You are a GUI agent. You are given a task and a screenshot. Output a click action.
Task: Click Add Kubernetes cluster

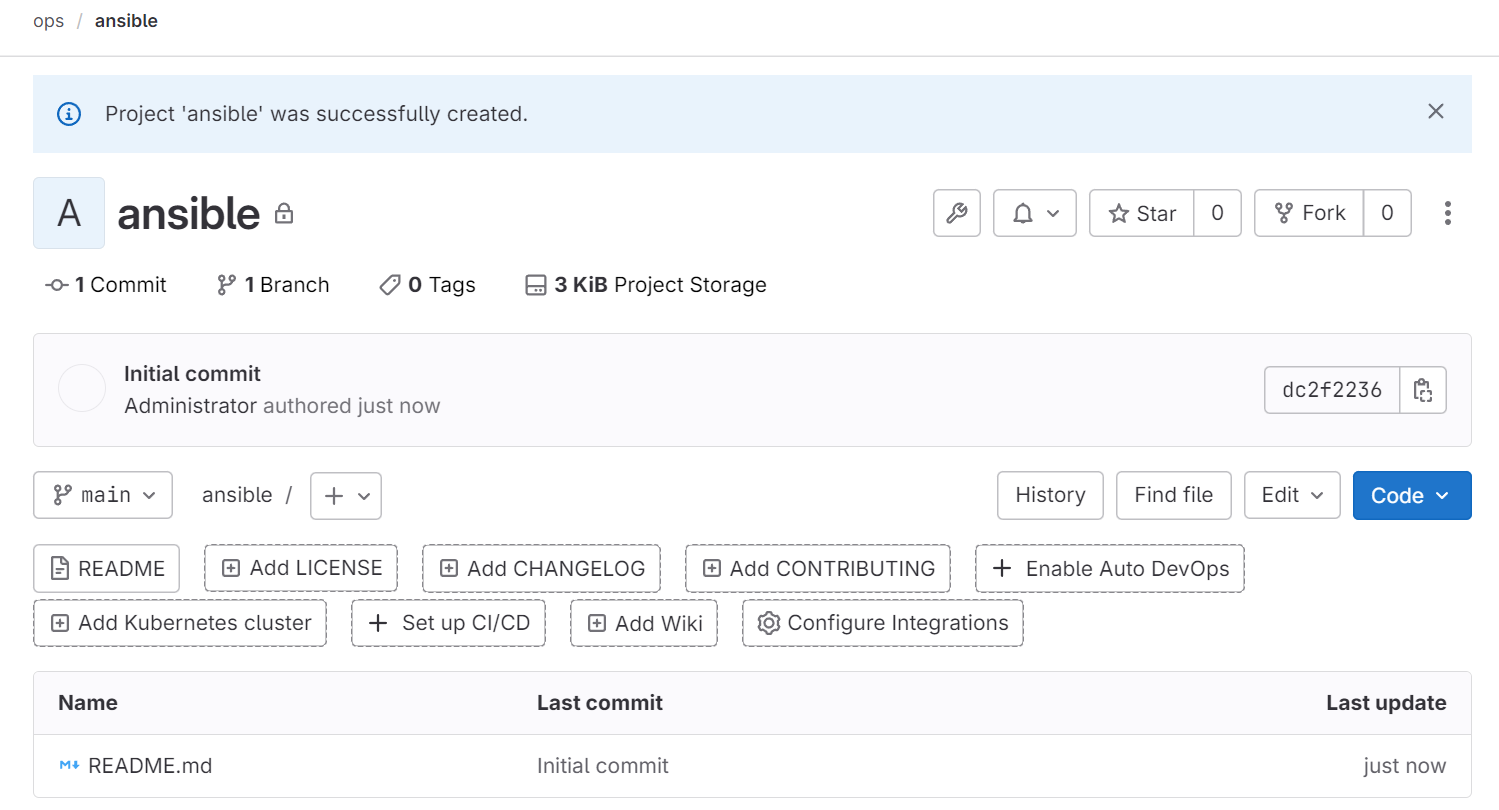click(180, 623)
